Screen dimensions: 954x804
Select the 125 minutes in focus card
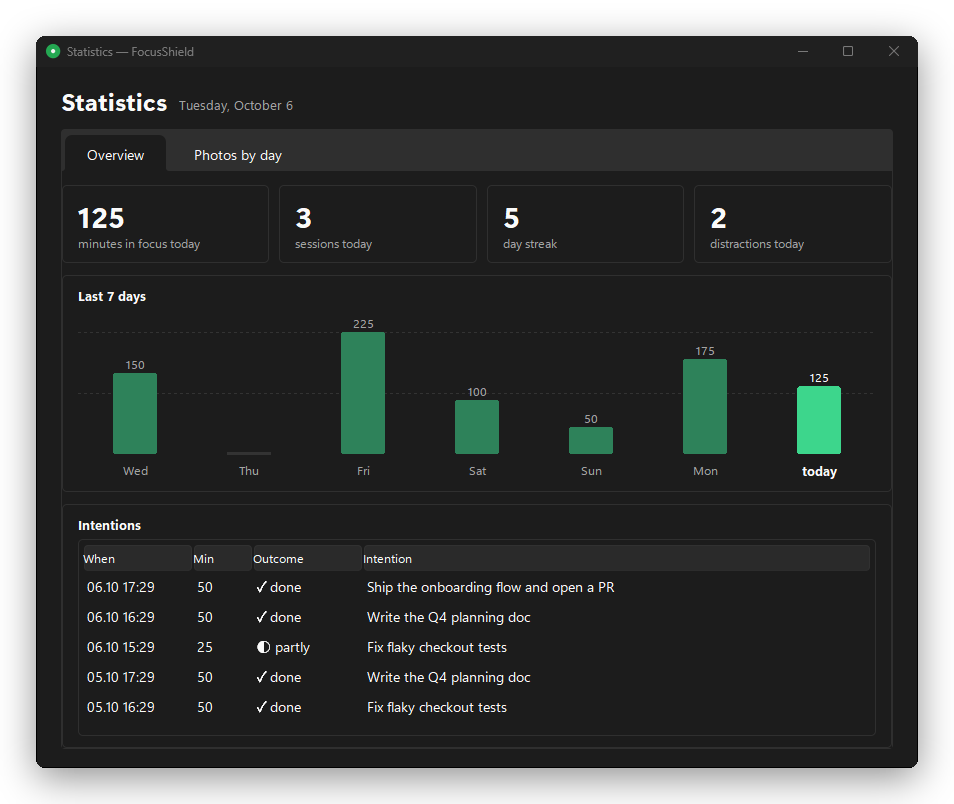[165, 224]
